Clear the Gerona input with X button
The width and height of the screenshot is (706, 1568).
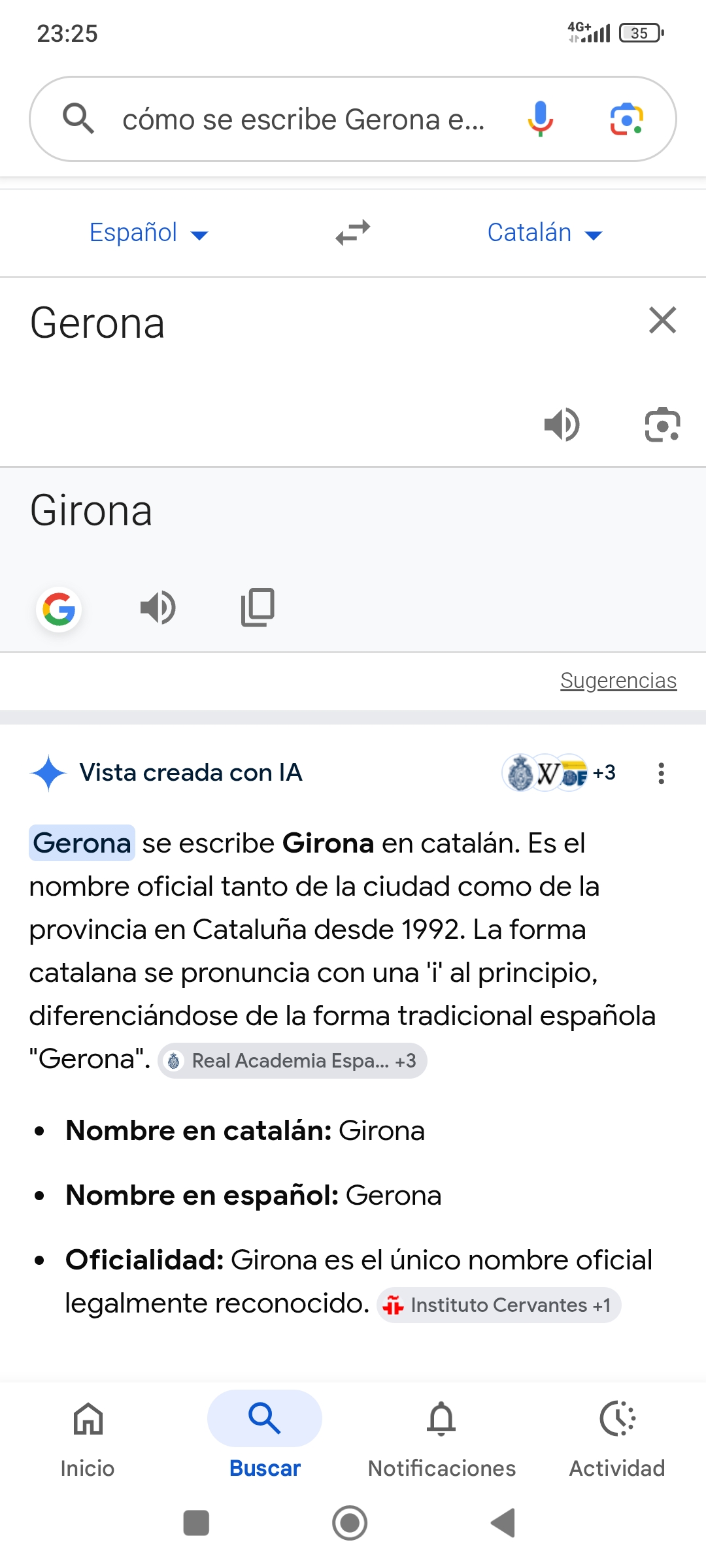(x=662, y=319)
